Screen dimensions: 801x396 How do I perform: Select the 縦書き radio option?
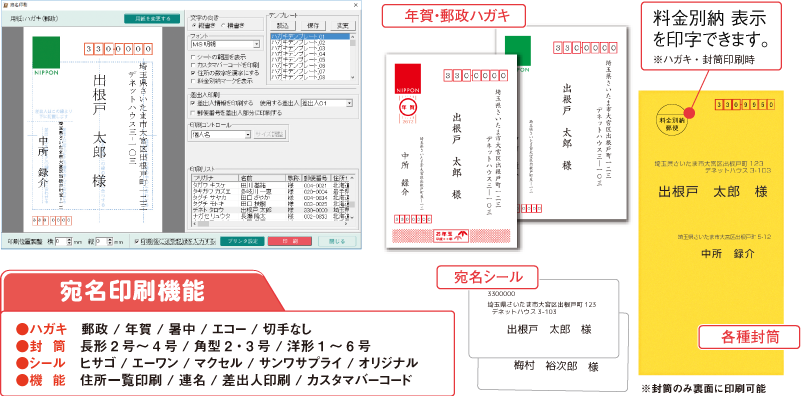(203, 25)
